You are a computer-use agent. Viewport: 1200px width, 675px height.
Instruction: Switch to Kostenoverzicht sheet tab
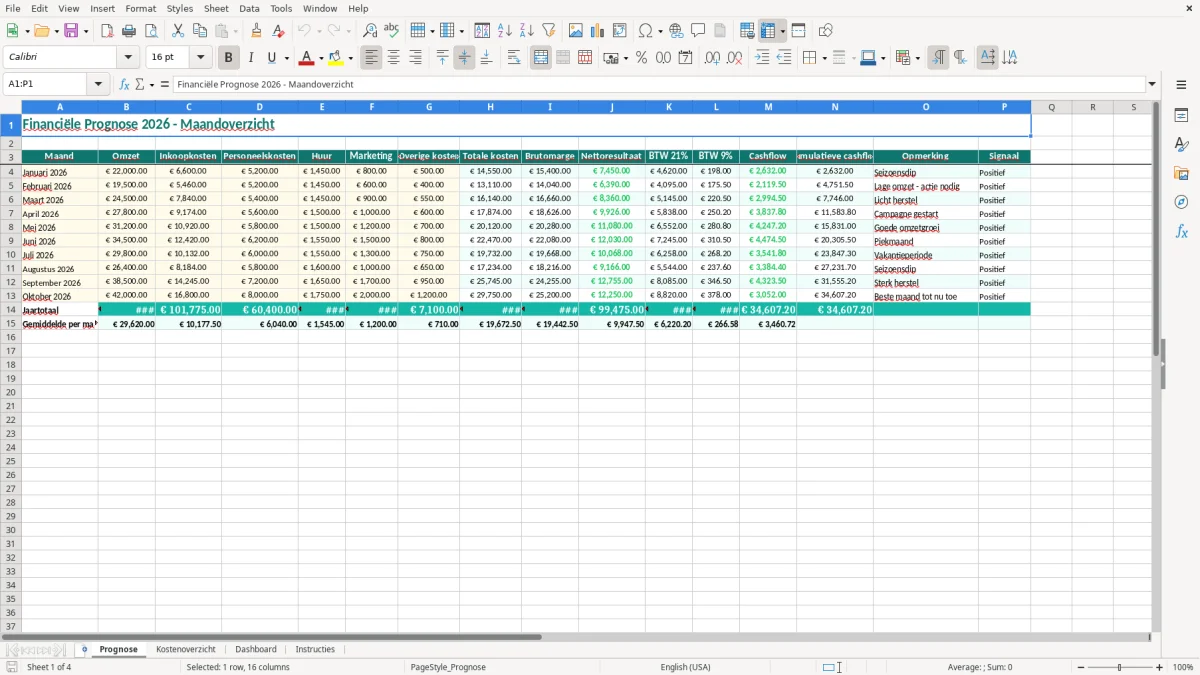[x=186, y=649]
